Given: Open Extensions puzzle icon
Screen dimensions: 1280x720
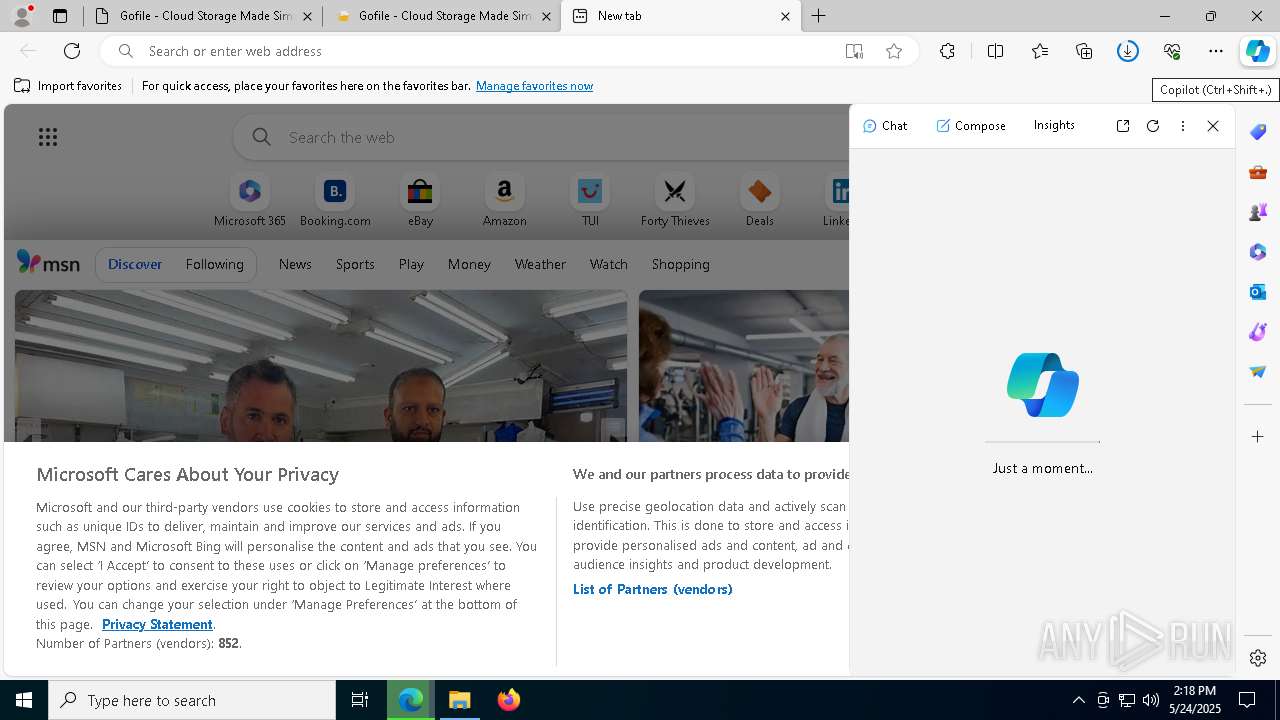Looking at the screenshot, I should [x=947, y=51].
